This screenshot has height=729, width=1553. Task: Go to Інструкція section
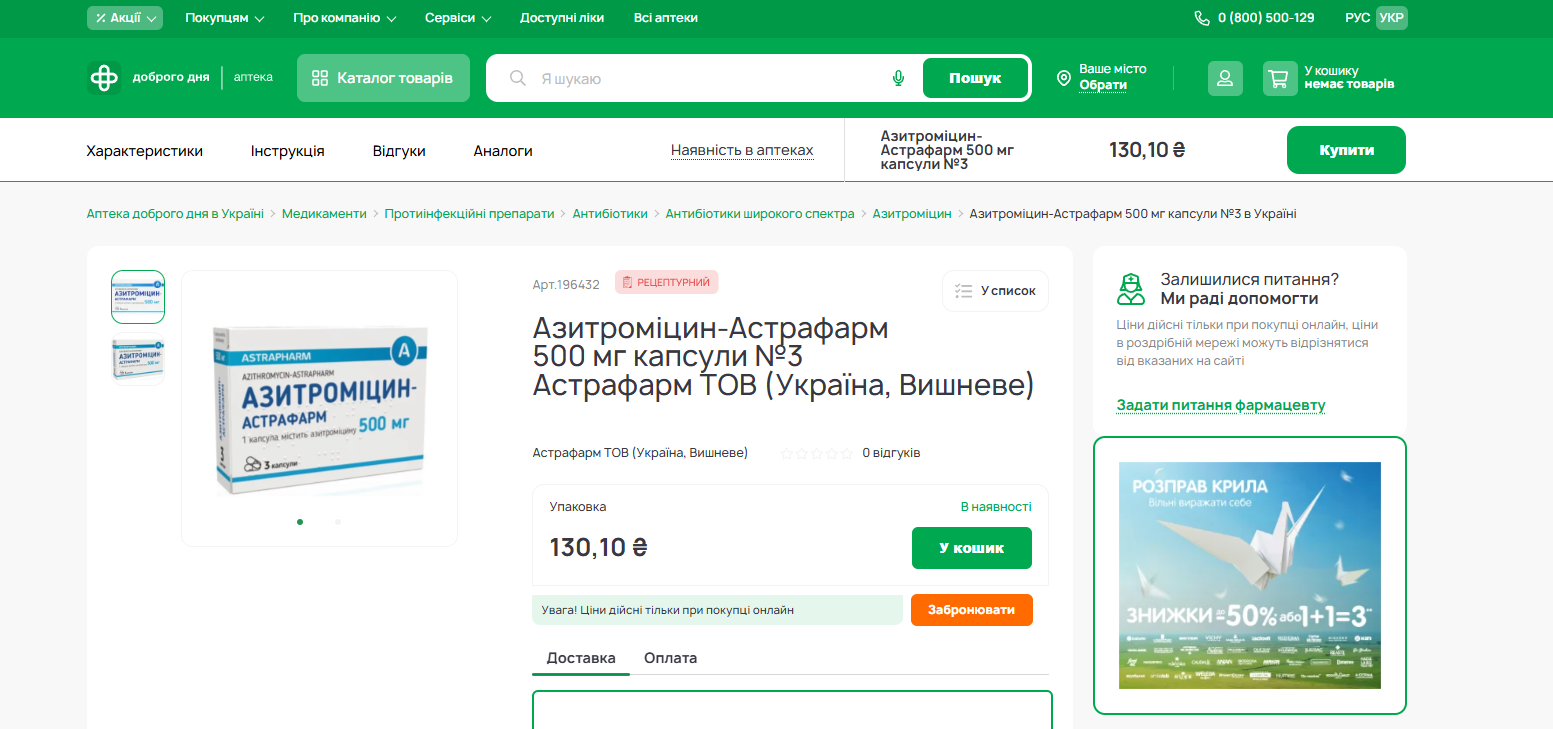[x=288, y=151]
